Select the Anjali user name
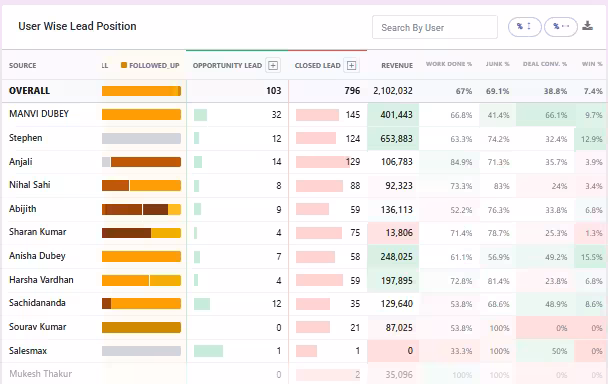Screen dimensions: 608x384 [x=21, y=162]
